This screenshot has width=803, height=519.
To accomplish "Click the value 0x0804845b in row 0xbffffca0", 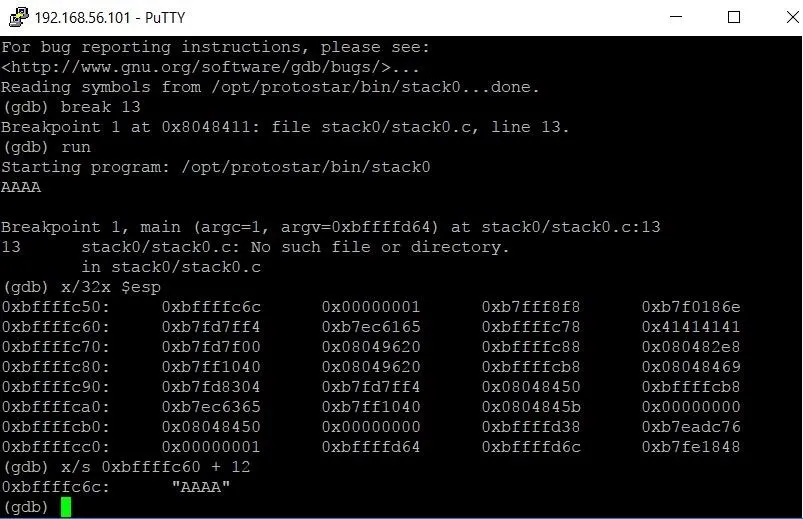I will (x=531, y=407).
